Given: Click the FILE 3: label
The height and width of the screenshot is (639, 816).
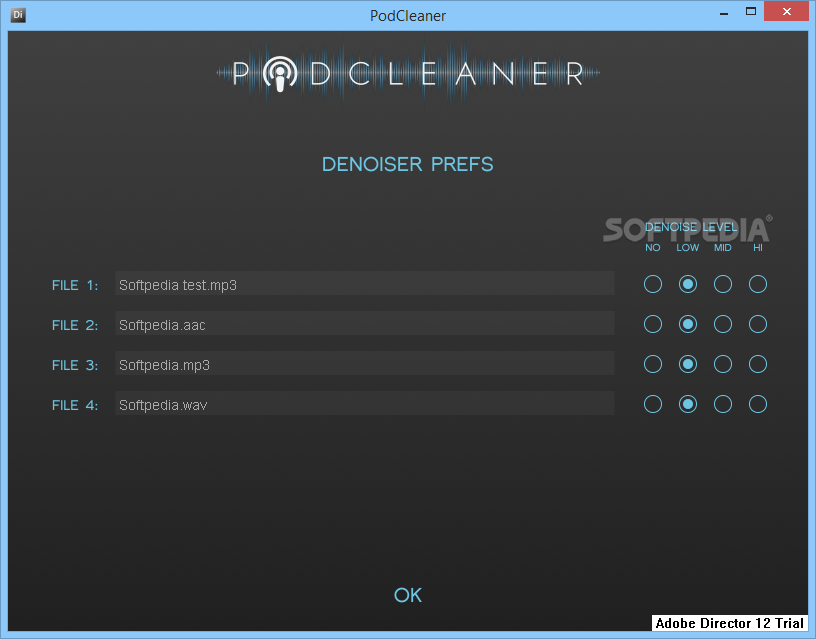Looking at the screenshot, I should (75, 365).
